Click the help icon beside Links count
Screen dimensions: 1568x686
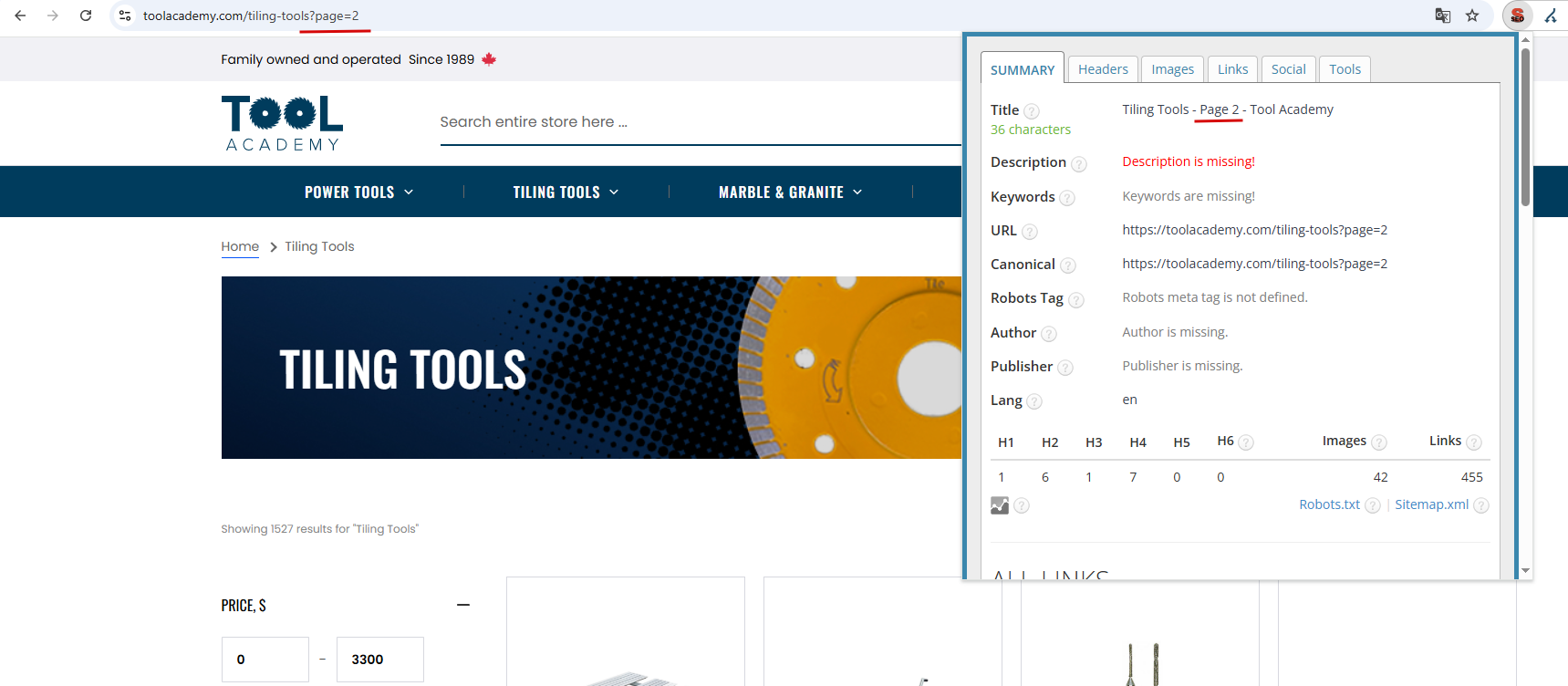[x=1474, y=442]
